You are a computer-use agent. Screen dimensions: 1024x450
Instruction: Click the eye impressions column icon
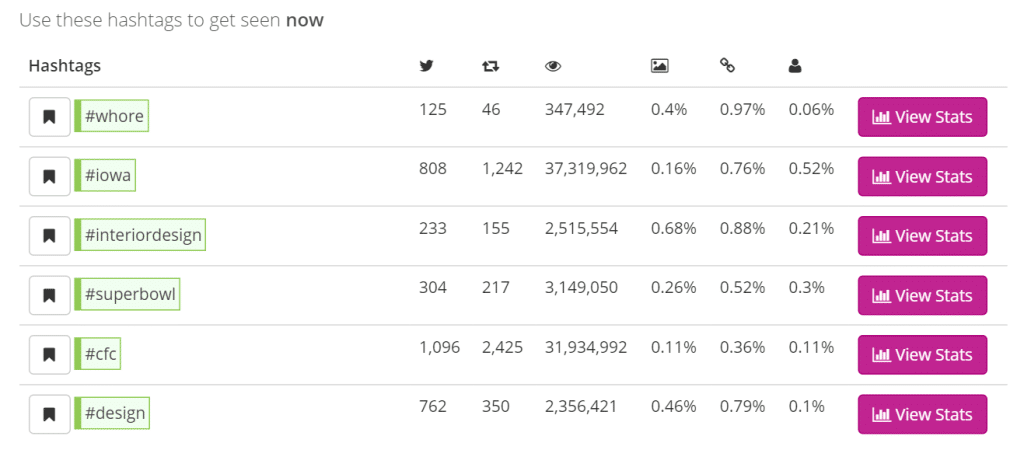[x=553, y=66]
